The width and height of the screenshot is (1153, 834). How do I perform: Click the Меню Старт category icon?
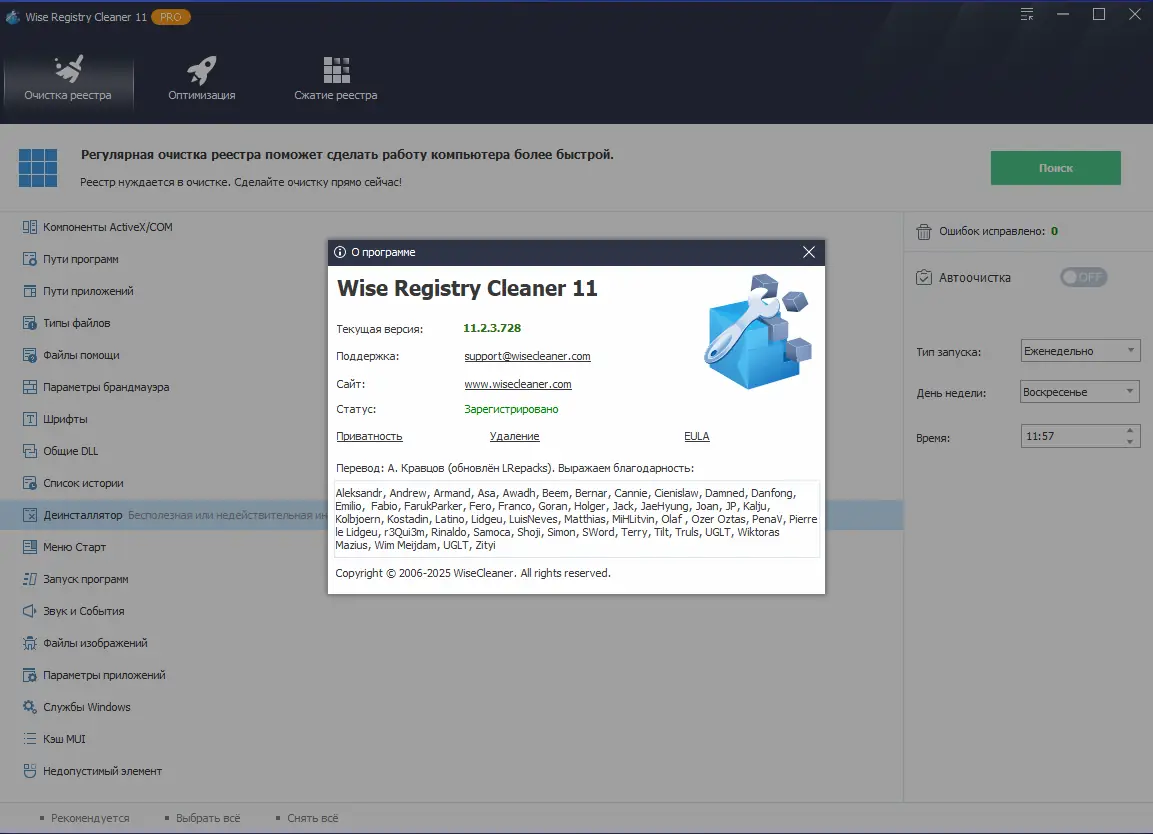pos(29,547)
